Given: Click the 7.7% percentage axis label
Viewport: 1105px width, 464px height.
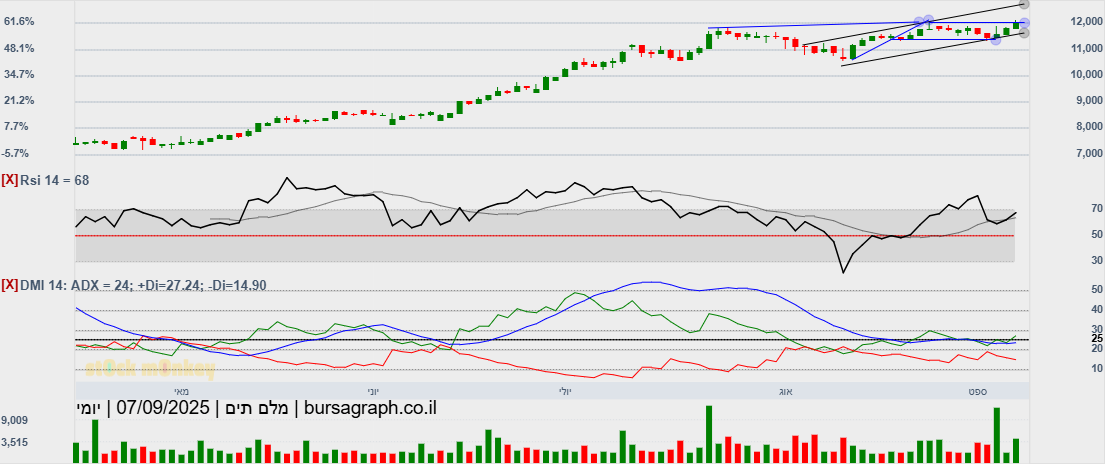Looking at the screenshot, I should coord(17,126).
